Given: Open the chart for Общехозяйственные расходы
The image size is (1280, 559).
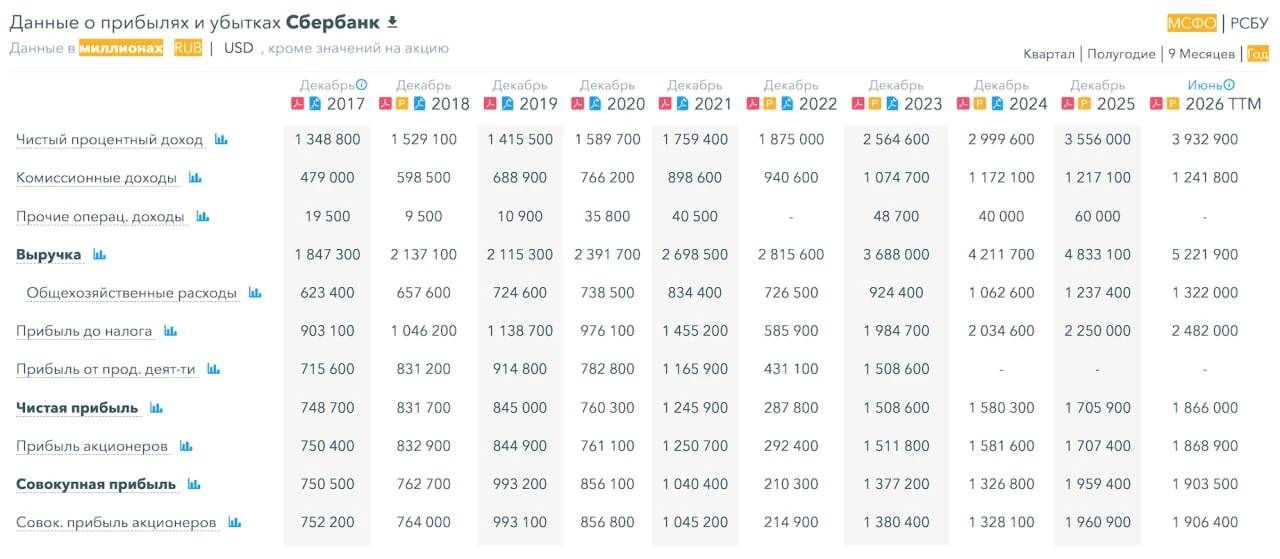Looking at the screenshot, I should pyautogui.click(x=255, y=293).
